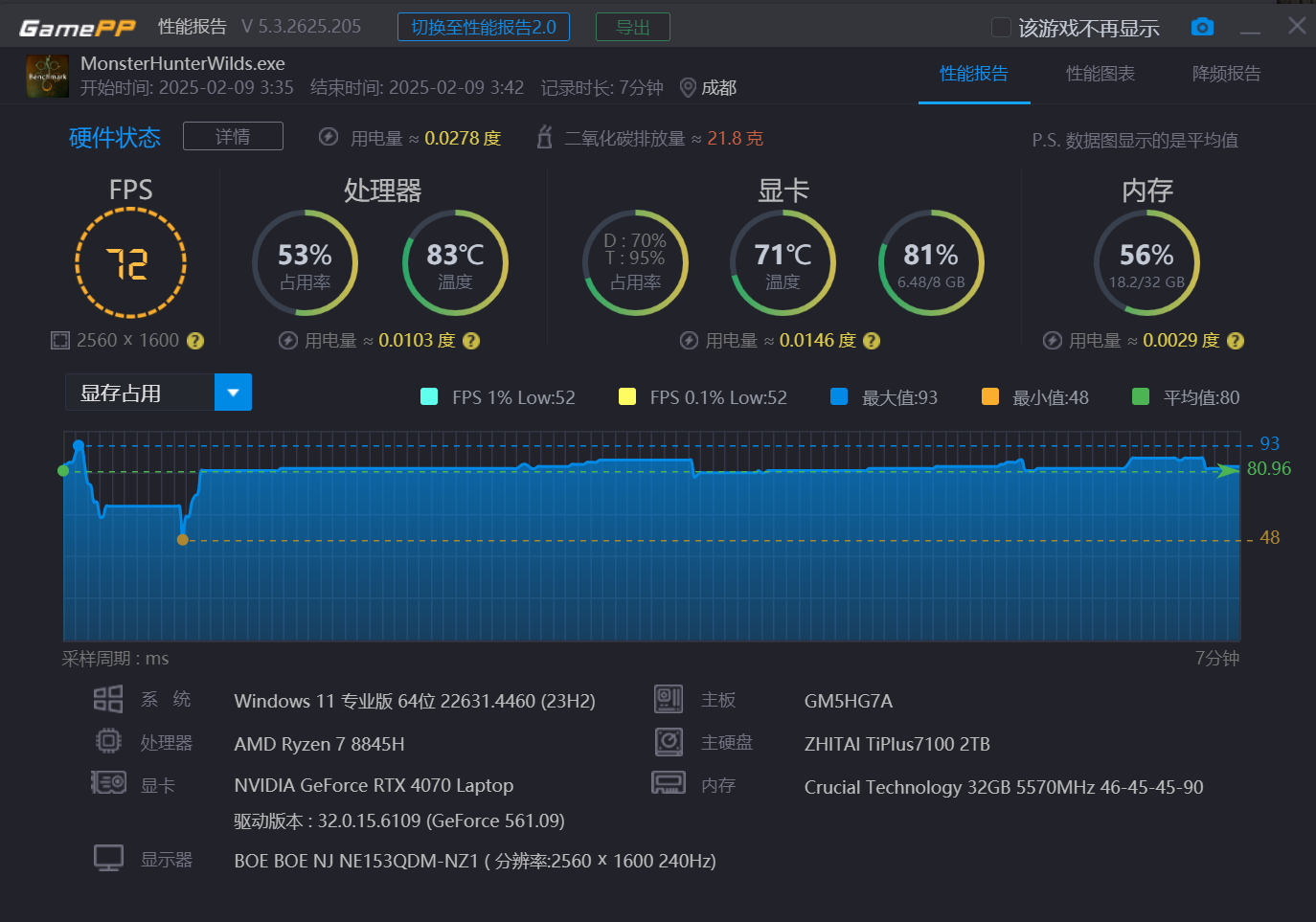
Task: Click the camera screenshot icon in the title bar
Action: coord(1202,27)
